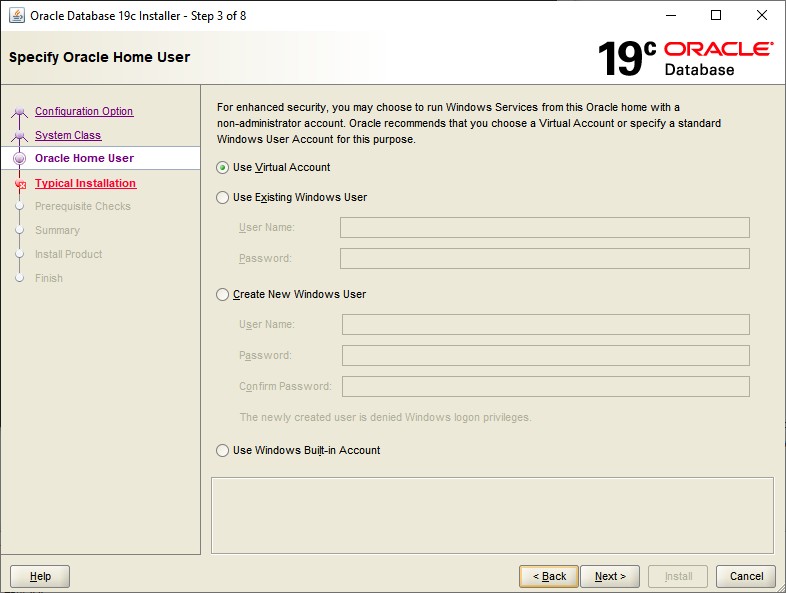Screen dimensions: 786x593
Task: Close the installer window
Action: (x=762, y=16)
